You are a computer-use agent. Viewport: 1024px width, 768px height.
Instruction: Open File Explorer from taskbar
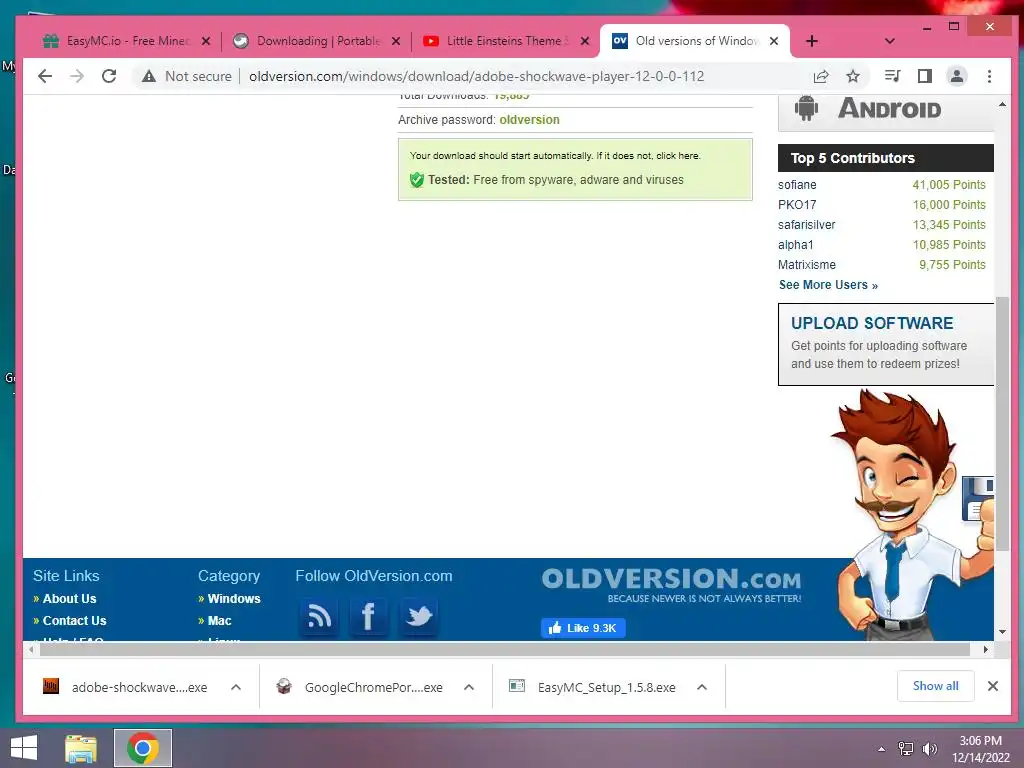81,748
